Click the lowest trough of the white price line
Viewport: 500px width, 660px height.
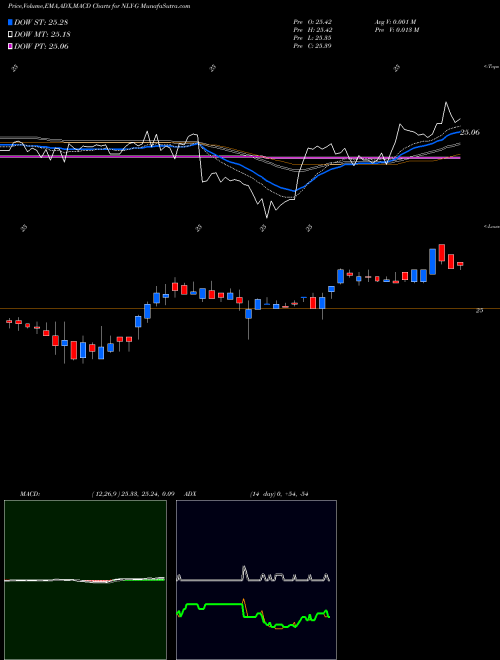[266, 216]
